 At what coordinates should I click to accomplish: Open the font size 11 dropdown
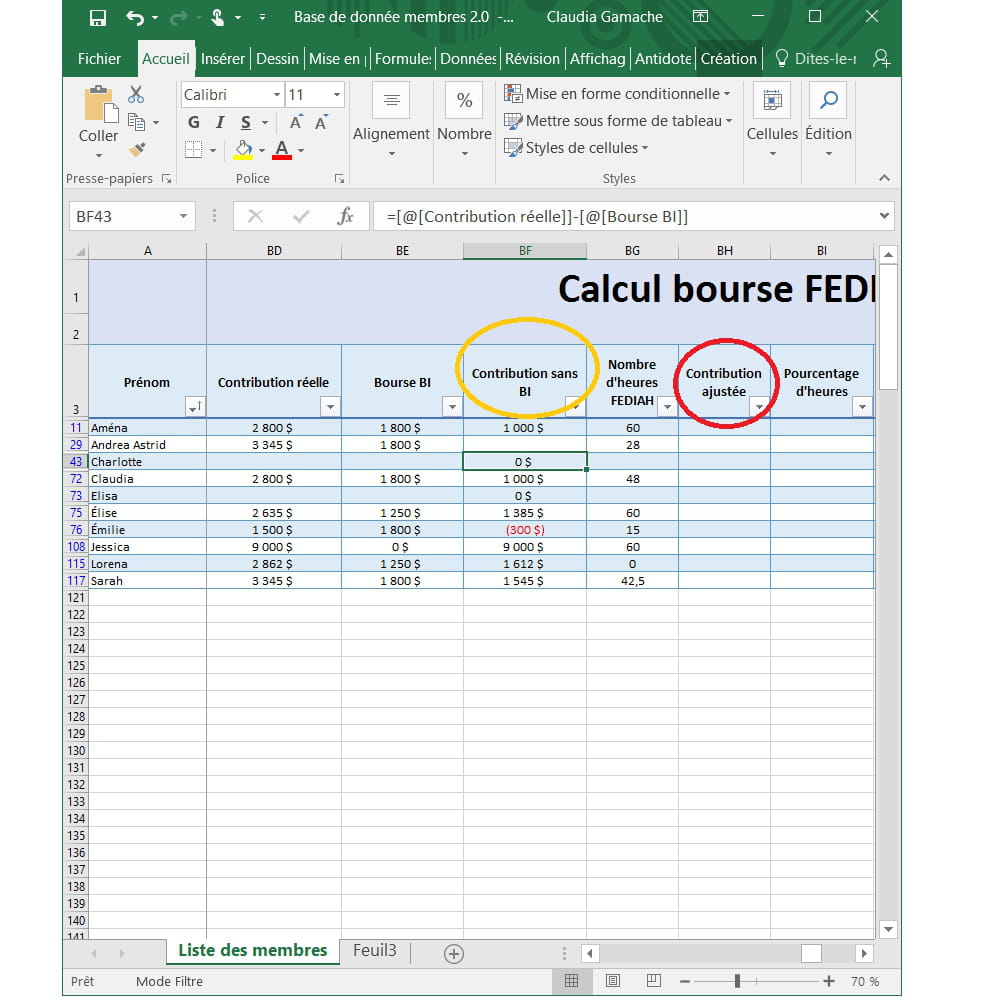pos(336,95)
